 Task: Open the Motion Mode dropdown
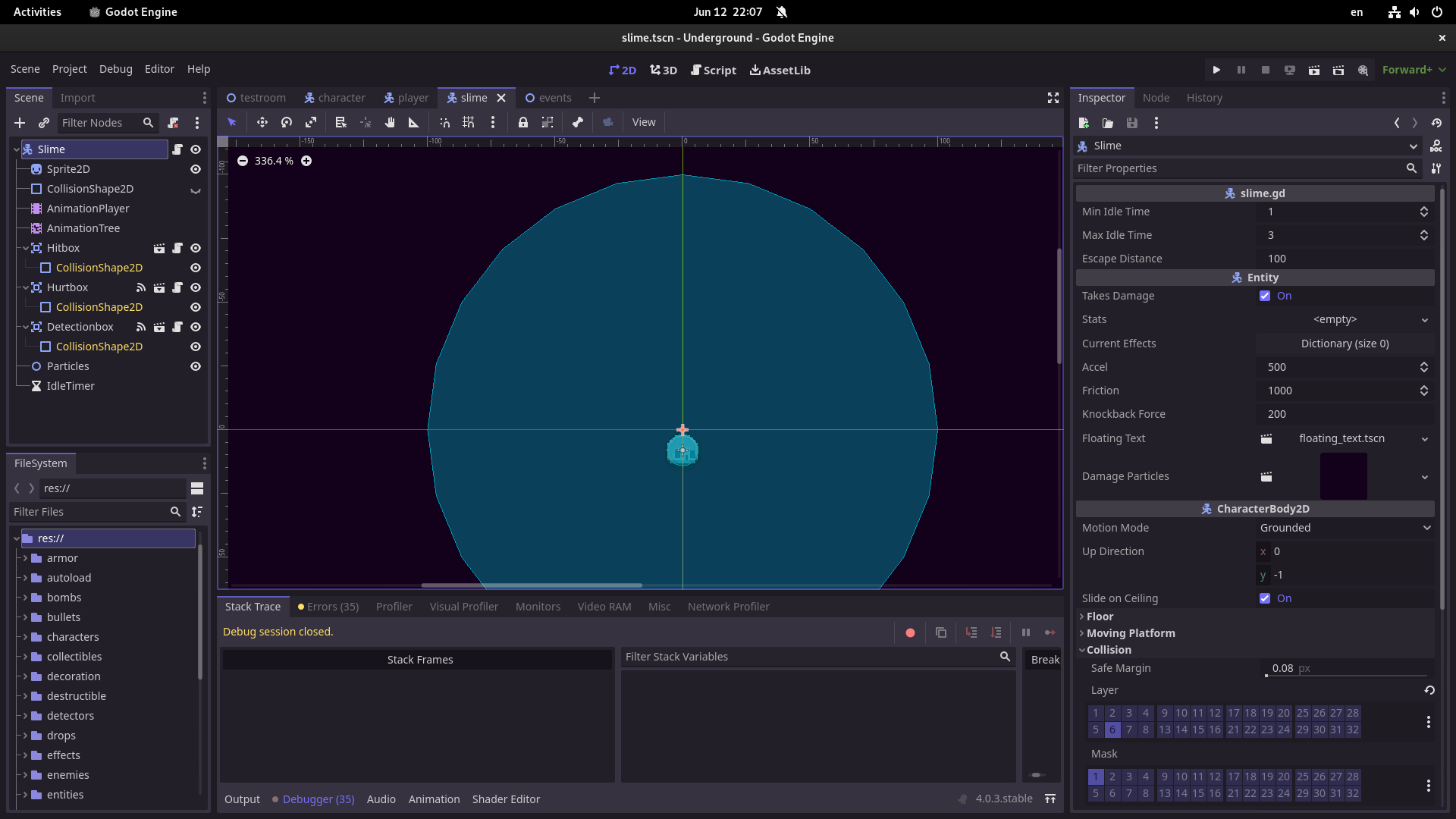[1346, 527]
